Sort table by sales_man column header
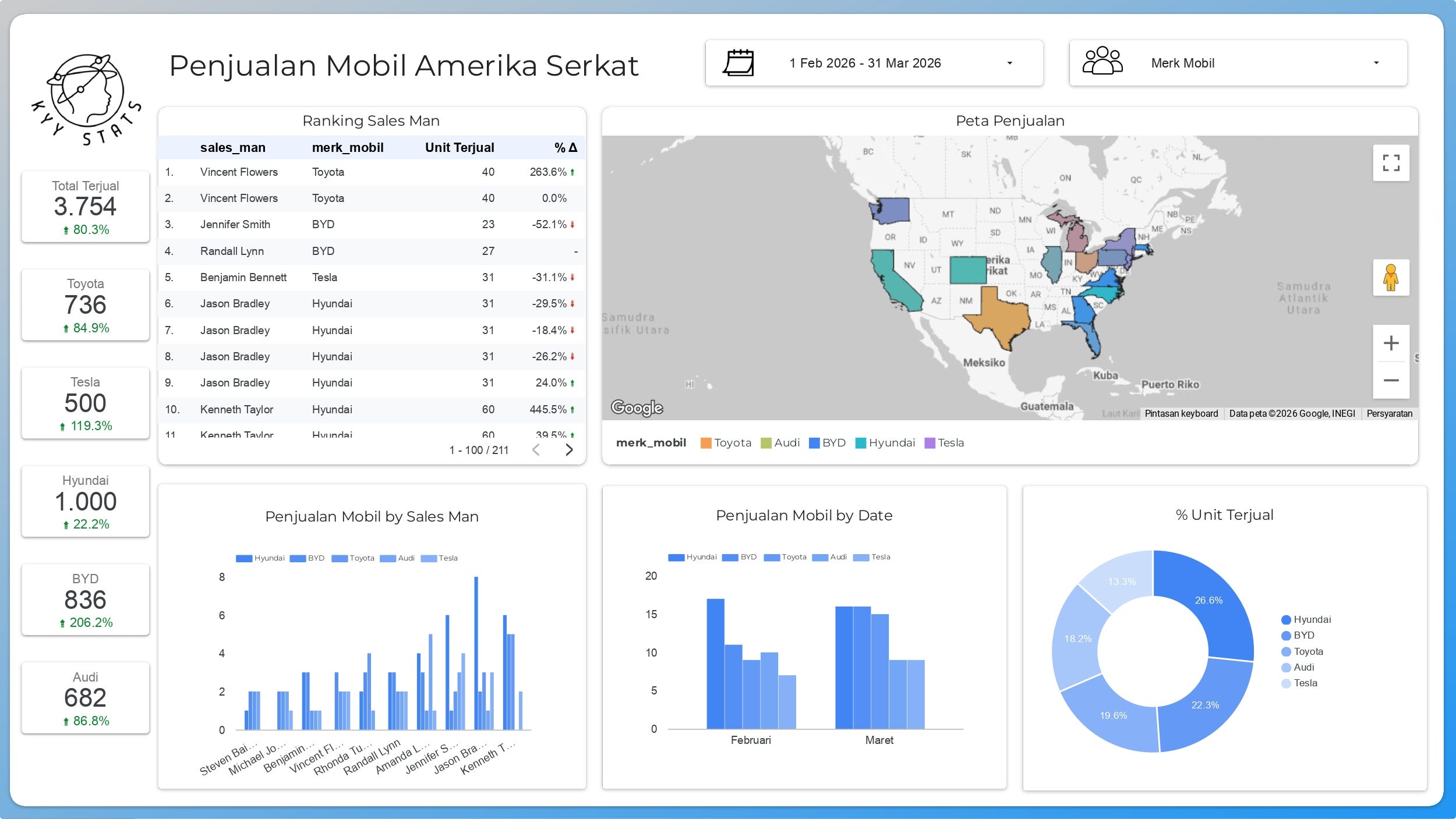 click(232, 148)
